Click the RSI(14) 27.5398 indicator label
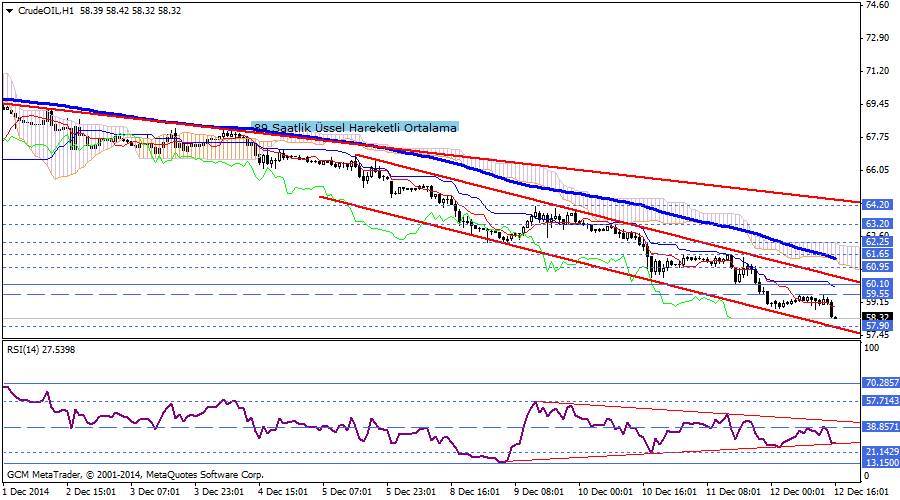The width and height of the screenshot is (900, 500). pos(42,350)
